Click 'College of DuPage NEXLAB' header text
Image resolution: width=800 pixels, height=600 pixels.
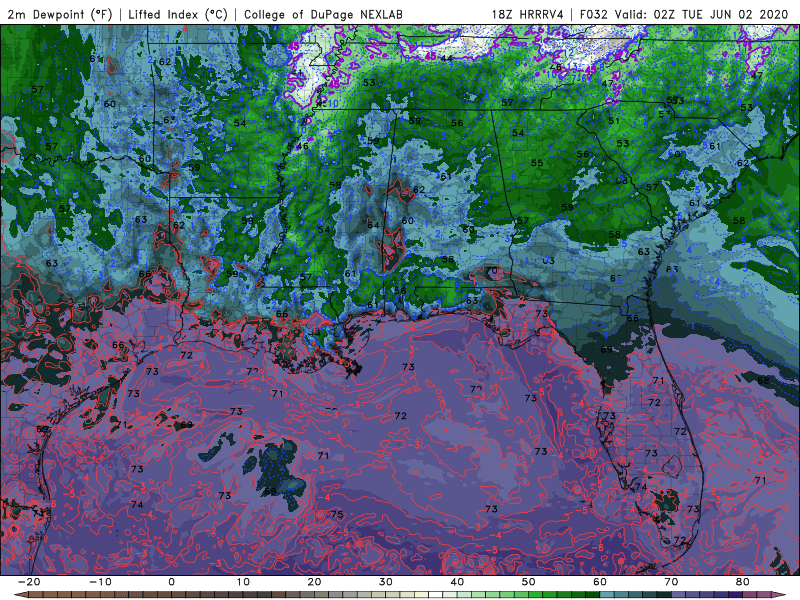point(323,14)
